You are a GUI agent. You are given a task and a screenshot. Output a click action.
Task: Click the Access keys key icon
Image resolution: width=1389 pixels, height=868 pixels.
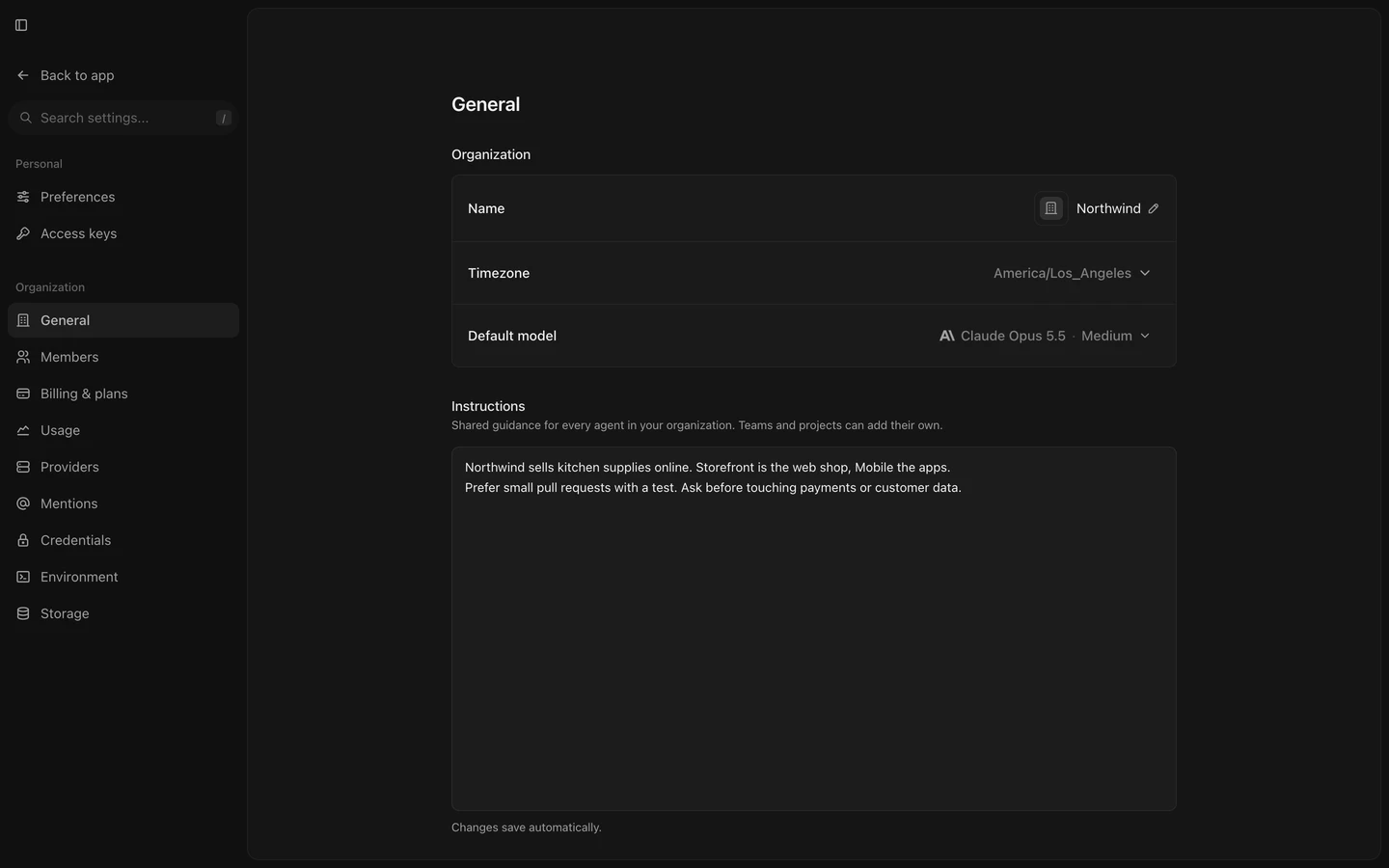pos(23,233)
